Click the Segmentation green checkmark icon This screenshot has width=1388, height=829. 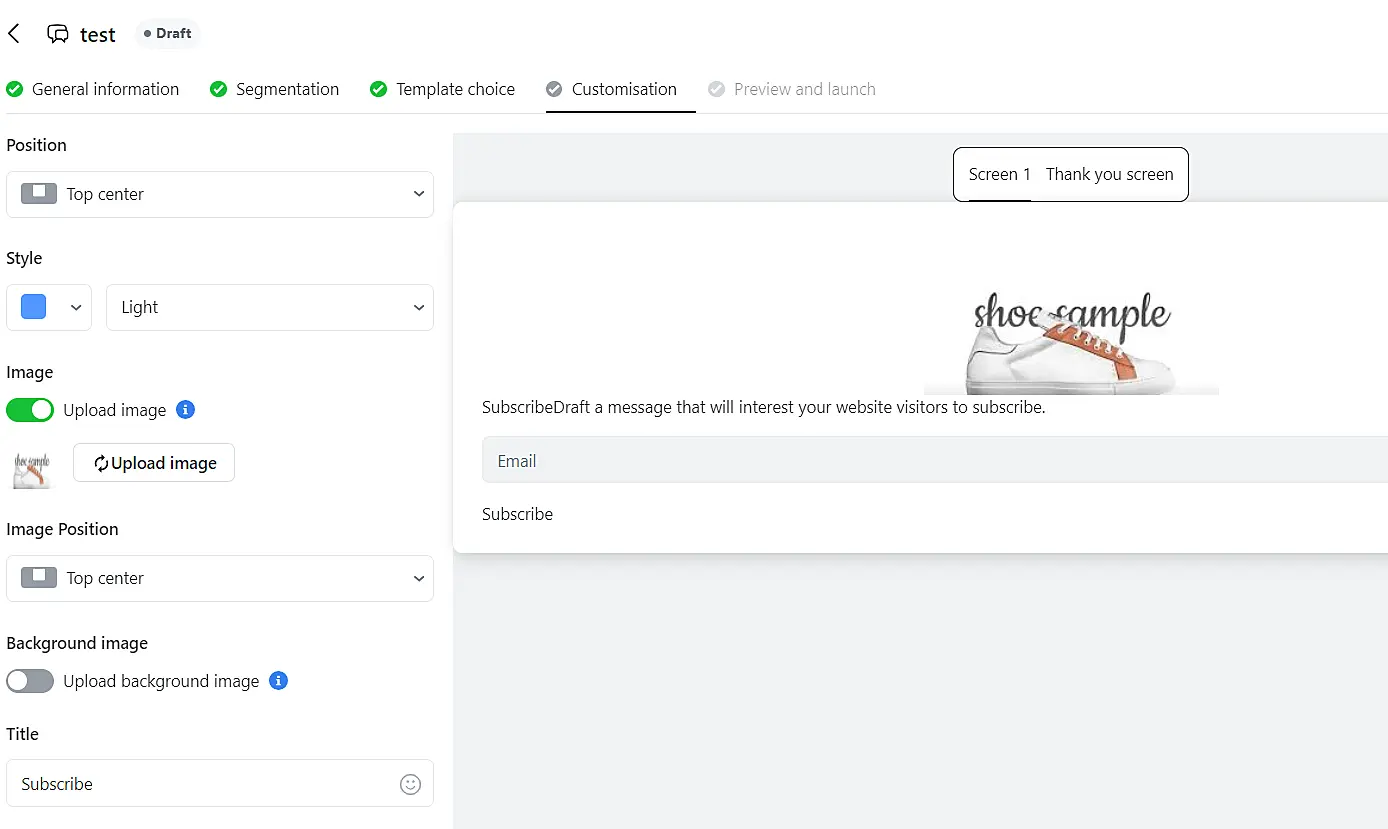coord(219,89)
